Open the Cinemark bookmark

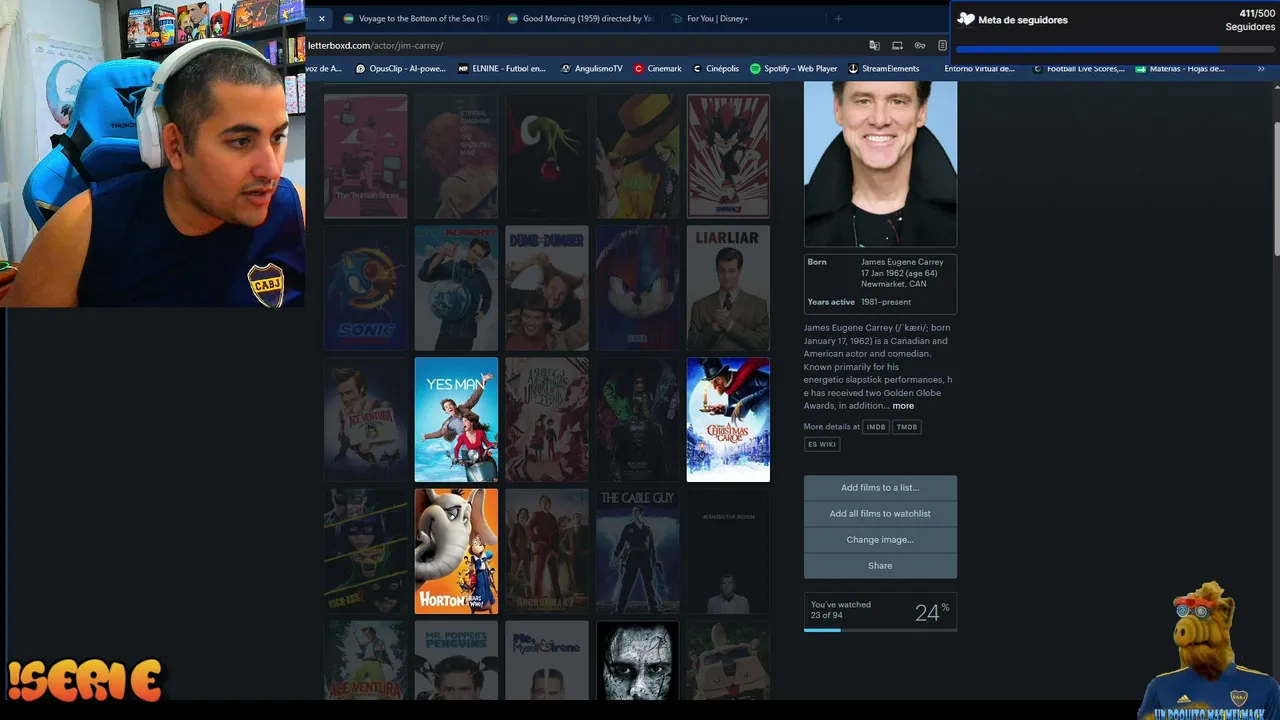(658, 69)
